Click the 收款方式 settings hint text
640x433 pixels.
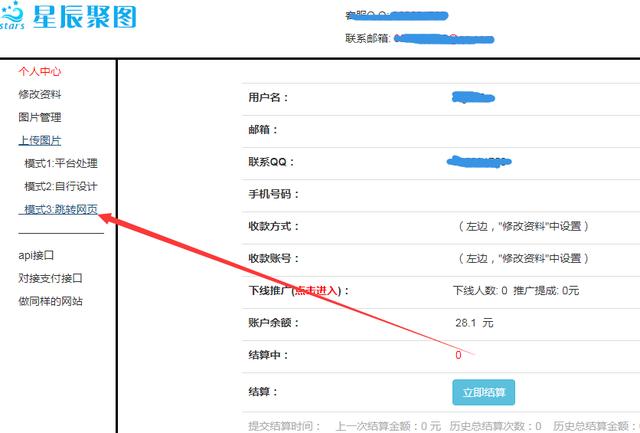coord(523,226)
